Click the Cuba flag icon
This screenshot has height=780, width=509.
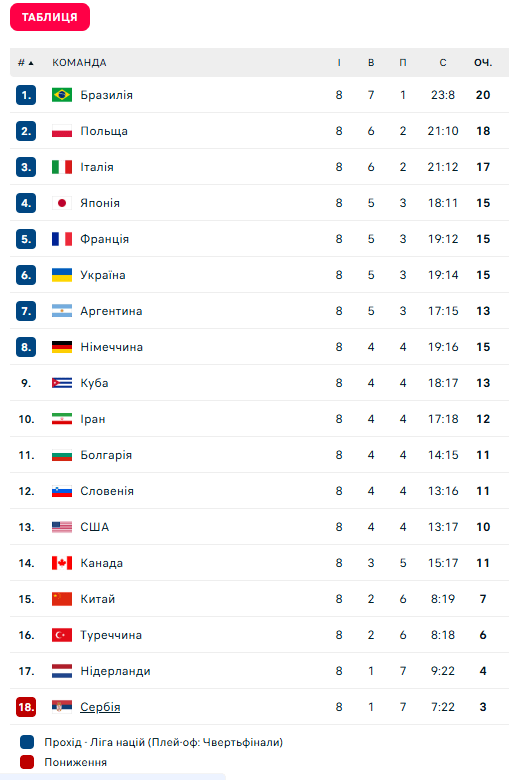62,383
